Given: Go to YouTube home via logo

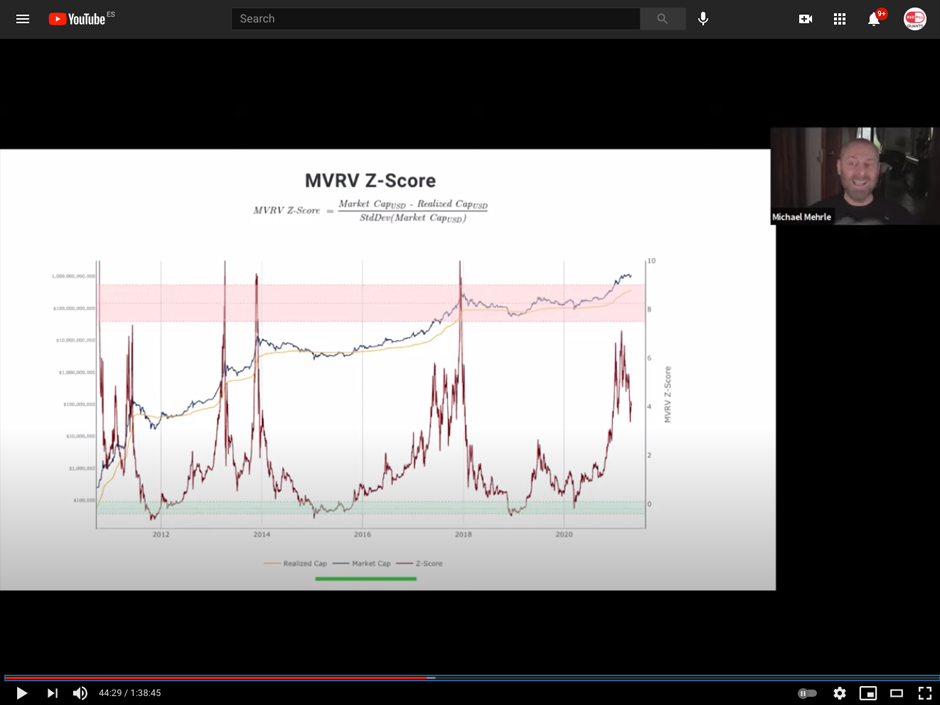Looking at the screenshot, I should click(77, 19).
